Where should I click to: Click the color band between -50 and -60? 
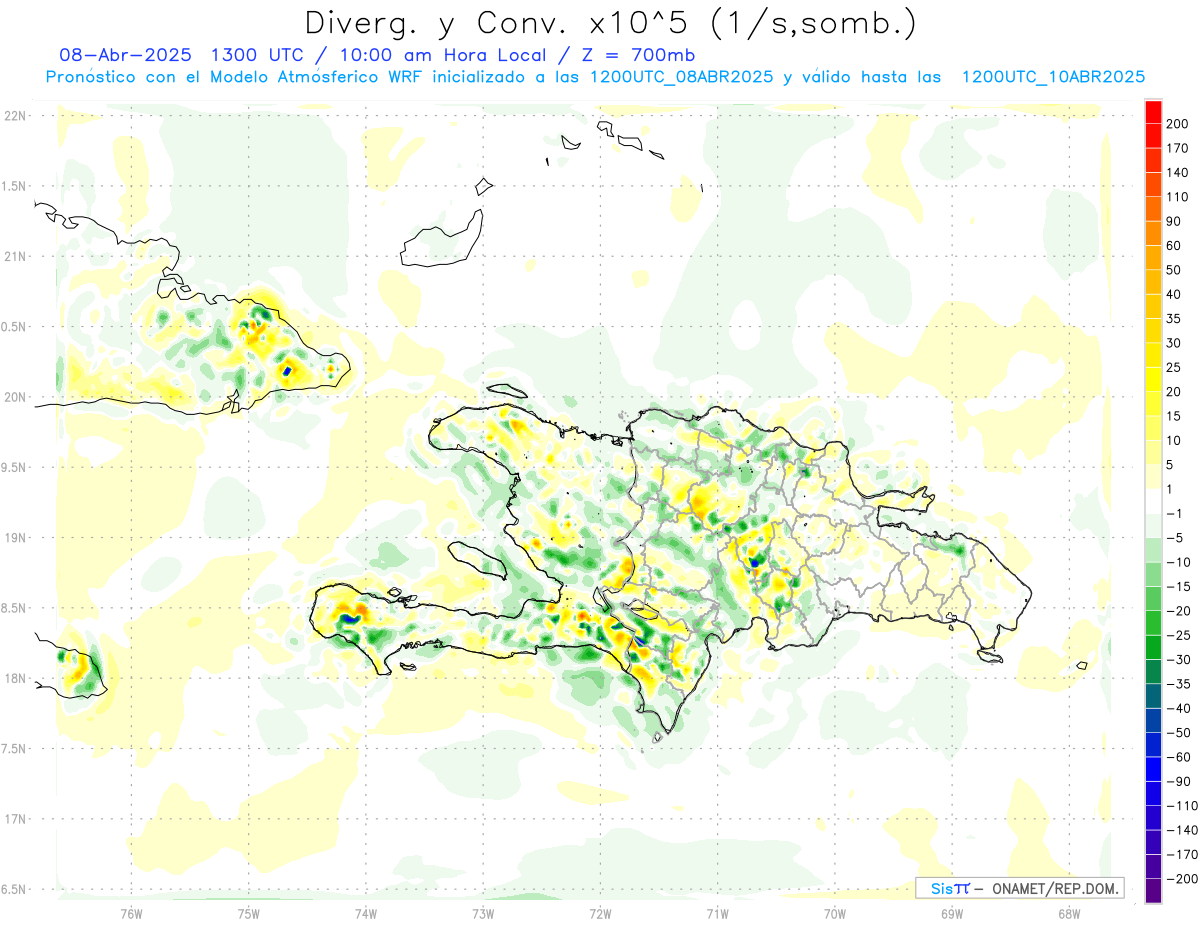point(1154,745)
